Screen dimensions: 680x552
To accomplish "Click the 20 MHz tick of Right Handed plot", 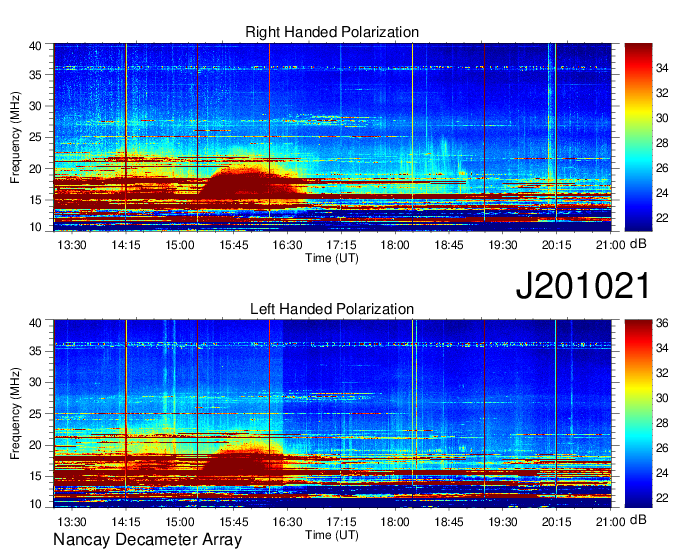I will coord(36,169).
